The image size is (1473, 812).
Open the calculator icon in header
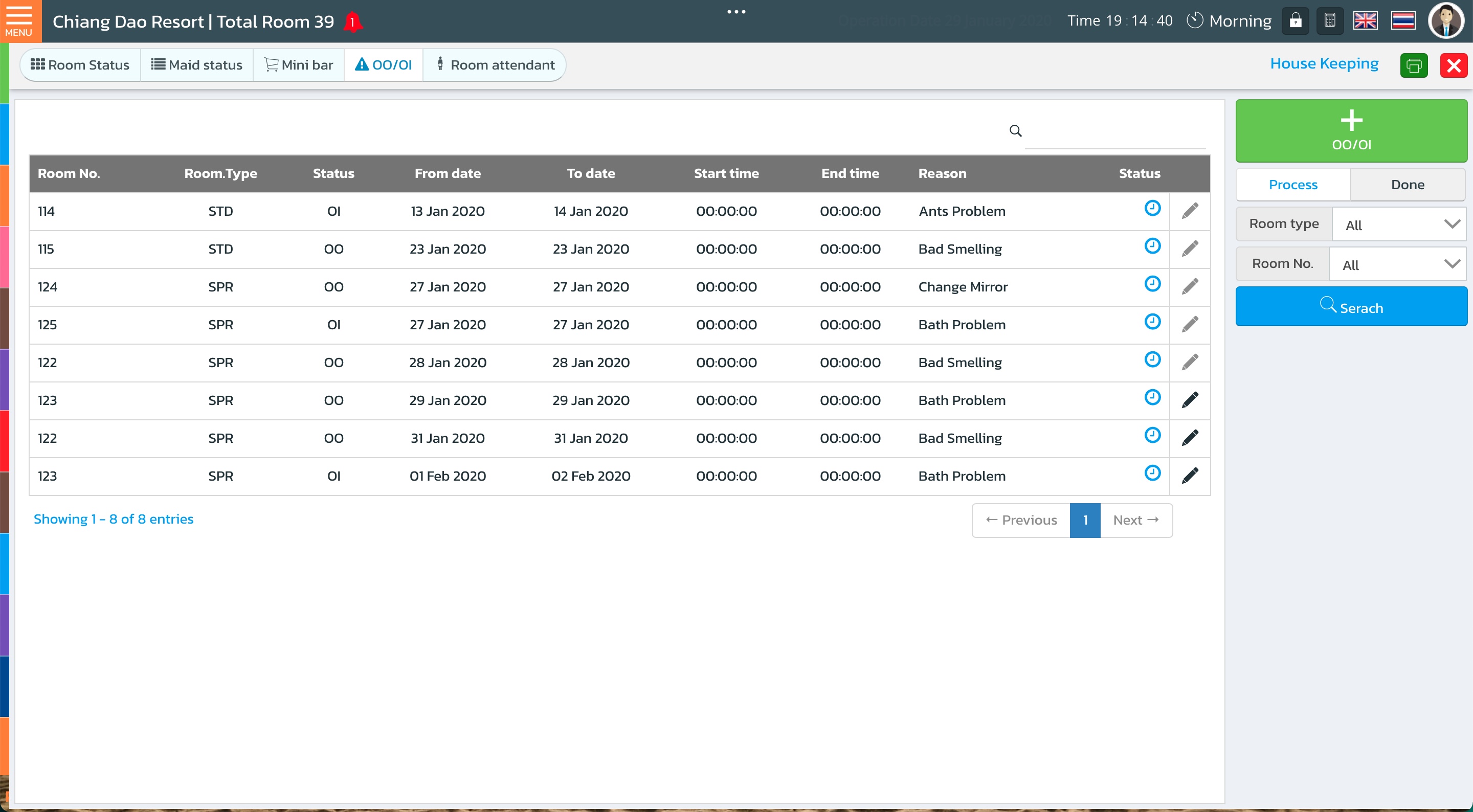click(x=1329, y=21)
